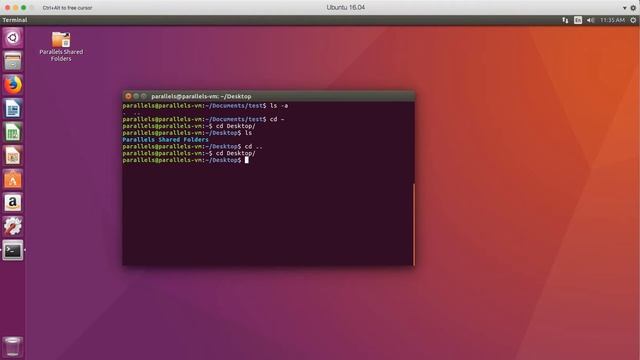Open the Parallels VM settings gear
Viewport: 640px width, 360px height.
pos(633,8)
